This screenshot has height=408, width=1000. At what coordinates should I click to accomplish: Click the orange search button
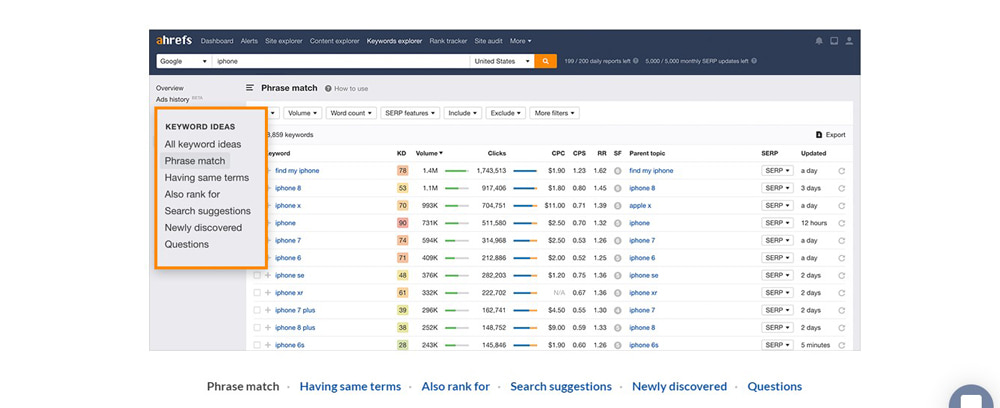545,61
